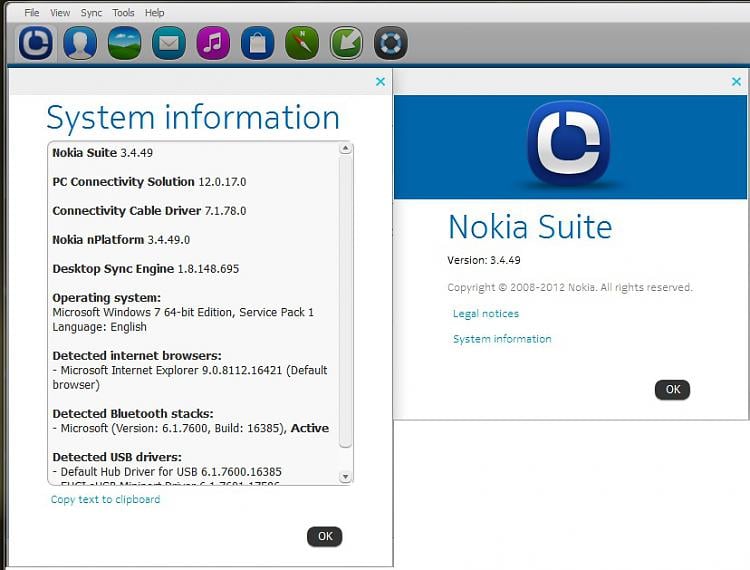Viewport: 750px width, 570px height.
Task: Click the Microsoft Bluetooth stack version entry
Action: pos(190,428)
